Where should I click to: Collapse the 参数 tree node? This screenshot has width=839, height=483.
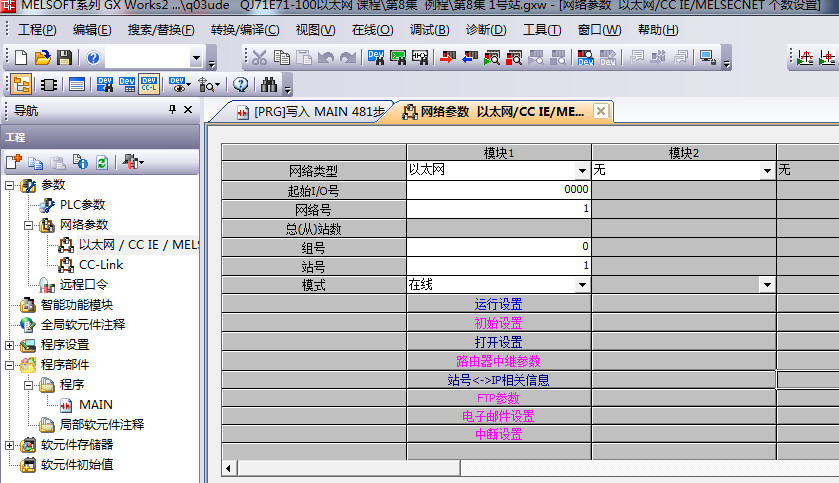[10, 186]
